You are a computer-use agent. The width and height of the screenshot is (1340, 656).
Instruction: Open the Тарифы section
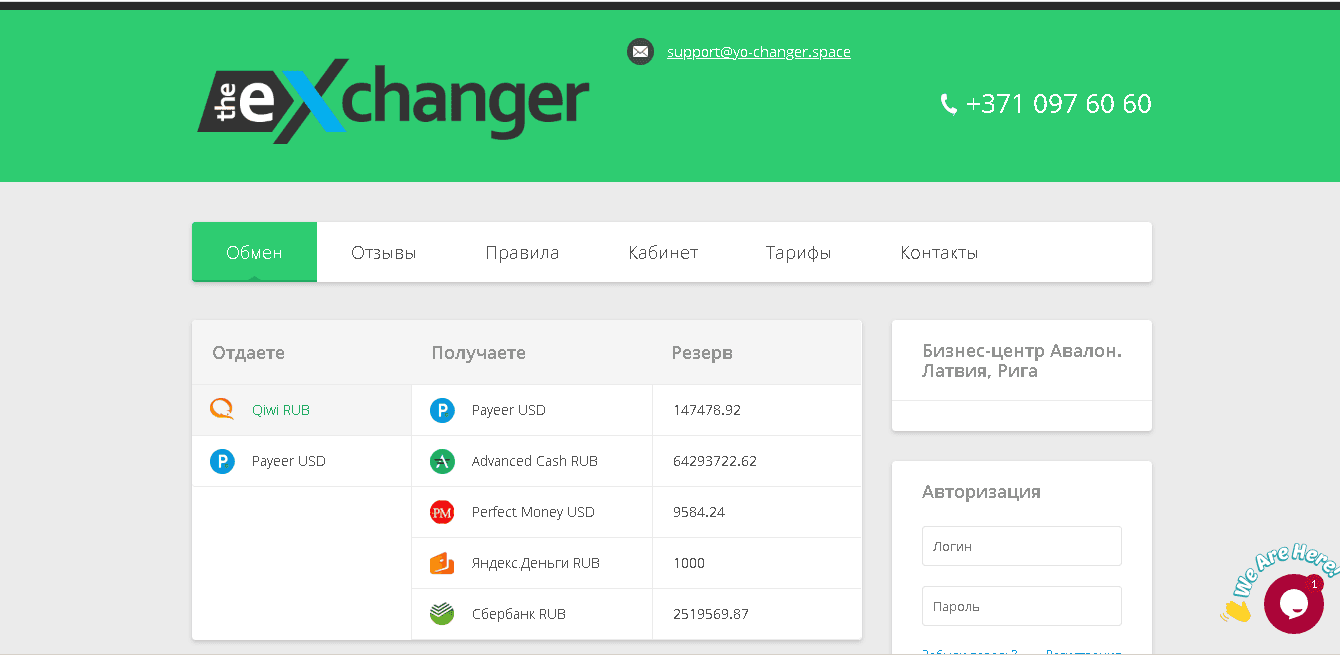point(797,252)
